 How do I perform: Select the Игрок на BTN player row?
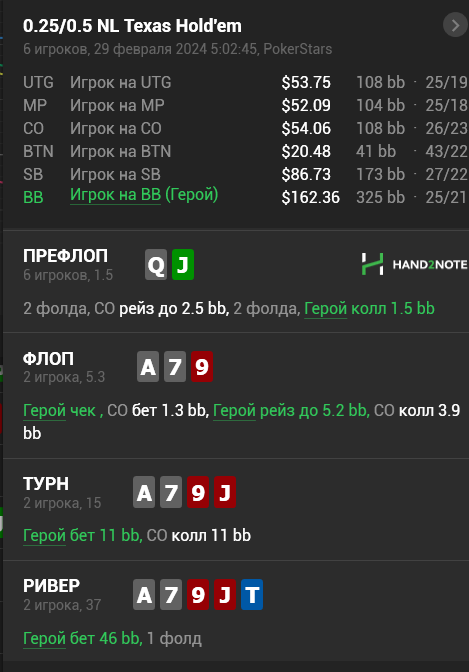tap(245, 151)
